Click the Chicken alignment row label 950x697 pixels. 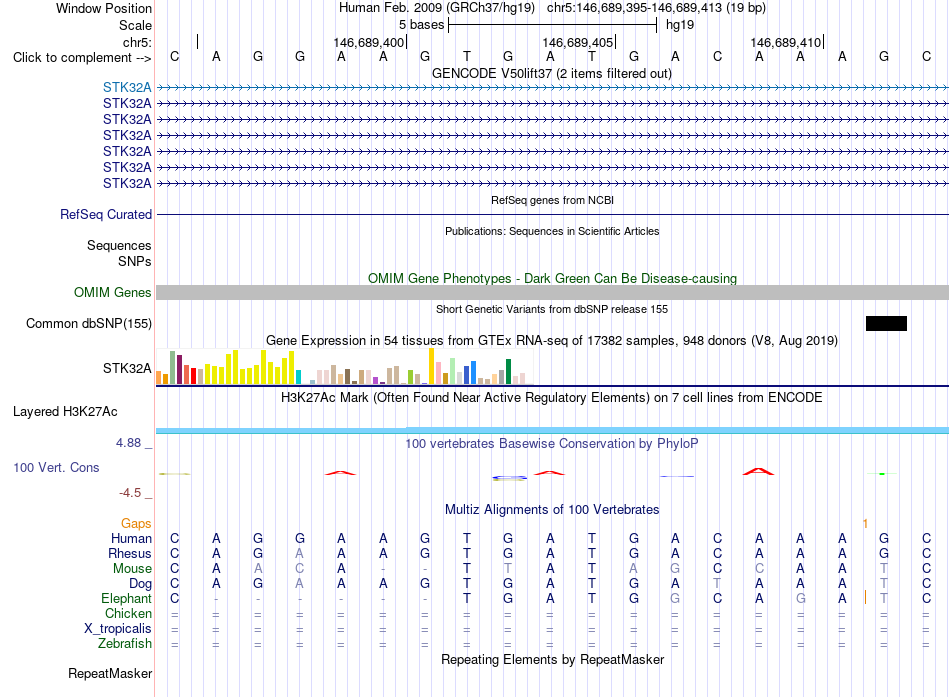point(128,613)
